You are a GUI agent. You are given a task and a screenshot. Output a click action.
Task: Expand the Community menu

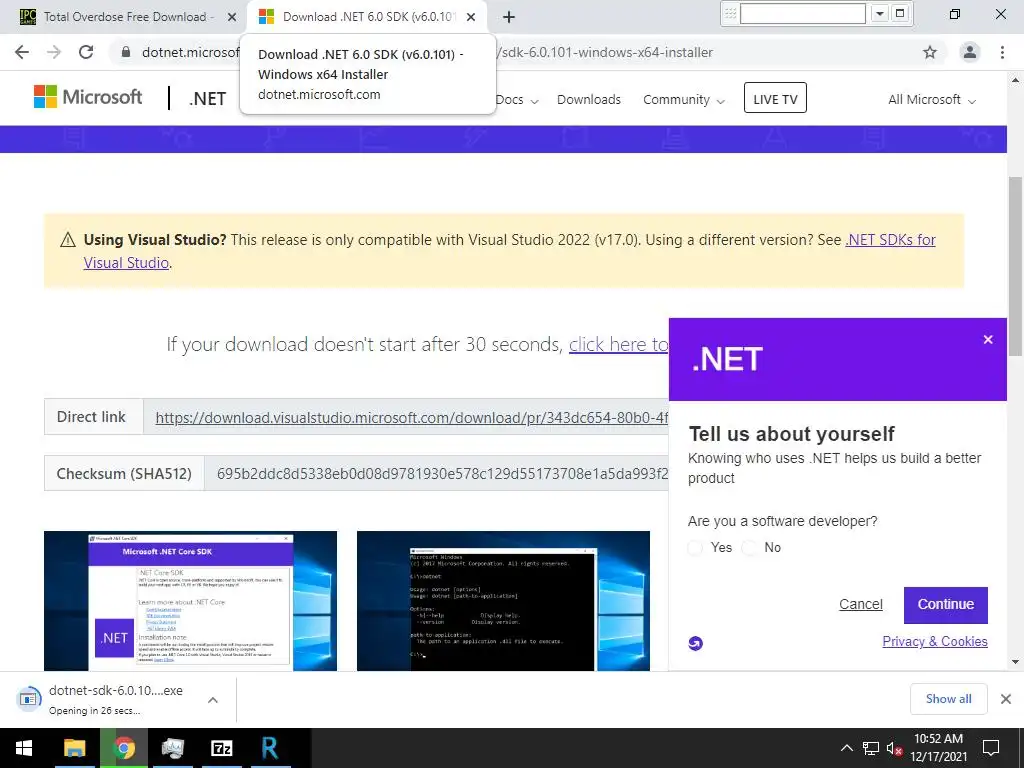tap(684, 100)
